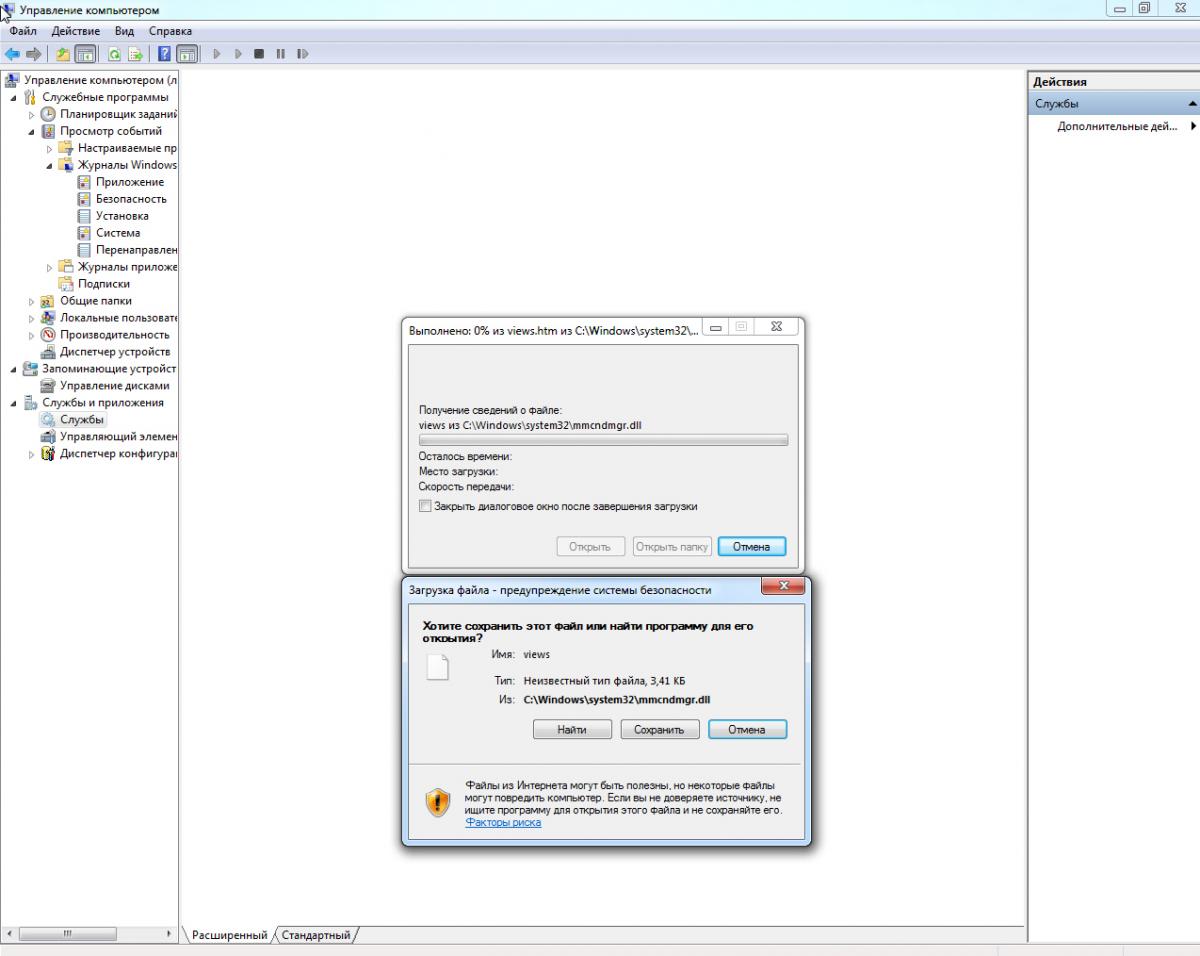Click the blank file icon in security dialog
The width and height of the screenshot is (1200, 956).
tap(438, 666)
